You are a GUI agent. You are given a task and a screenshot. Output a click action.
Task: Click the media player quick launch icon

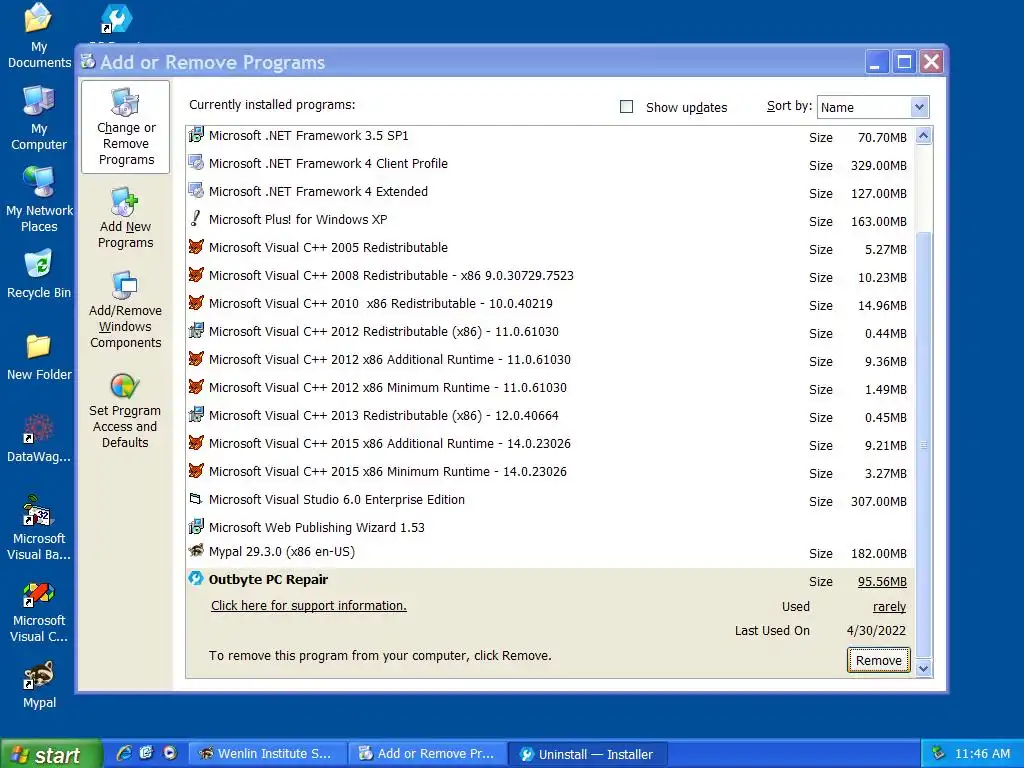click(x=170, y=753)
